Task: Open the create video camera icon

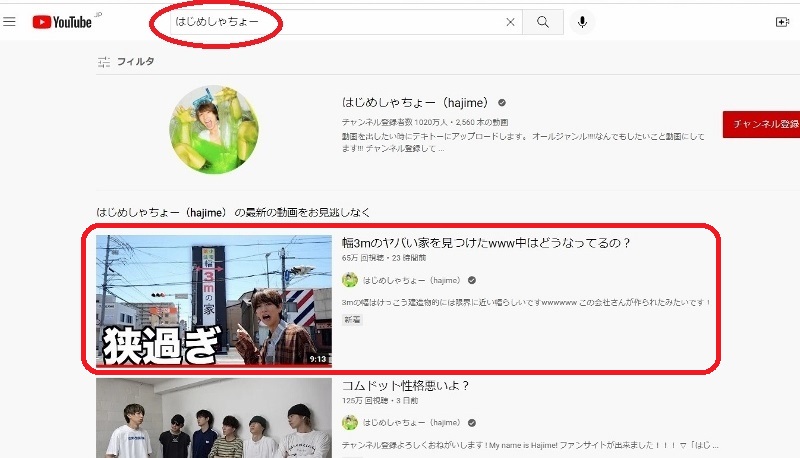Action: tap(782, 22)
